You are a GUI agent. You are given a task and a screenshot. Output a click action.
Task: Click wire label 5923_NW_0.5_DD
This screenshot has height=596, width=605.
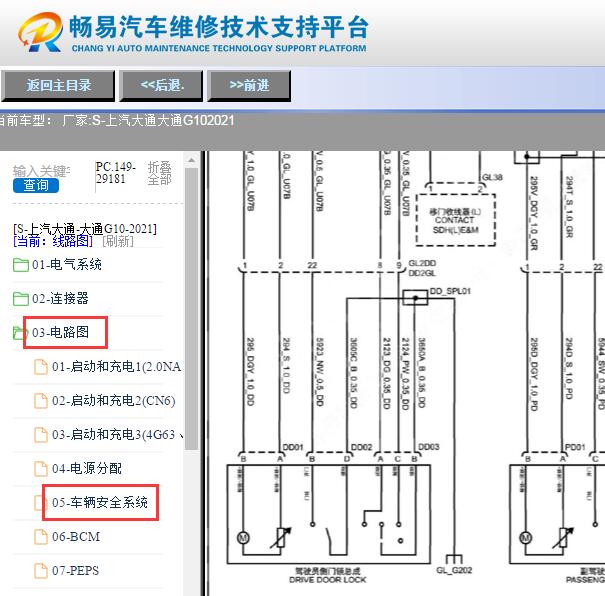click(319, 372)
